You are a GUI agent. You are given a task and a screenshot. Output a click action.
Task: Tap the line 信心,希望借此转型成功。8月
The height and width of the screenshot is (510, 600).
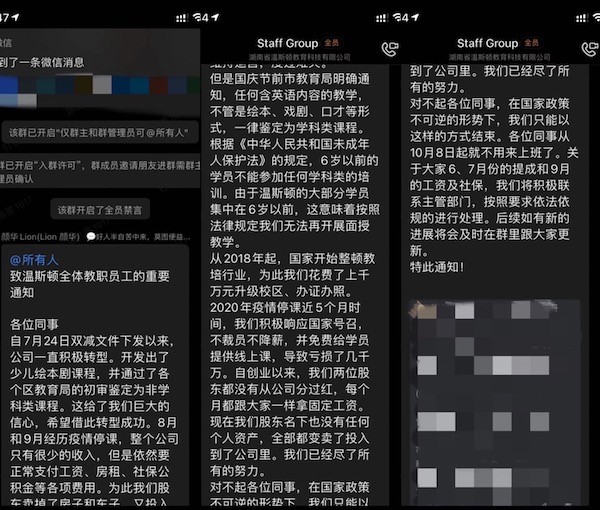94,423
